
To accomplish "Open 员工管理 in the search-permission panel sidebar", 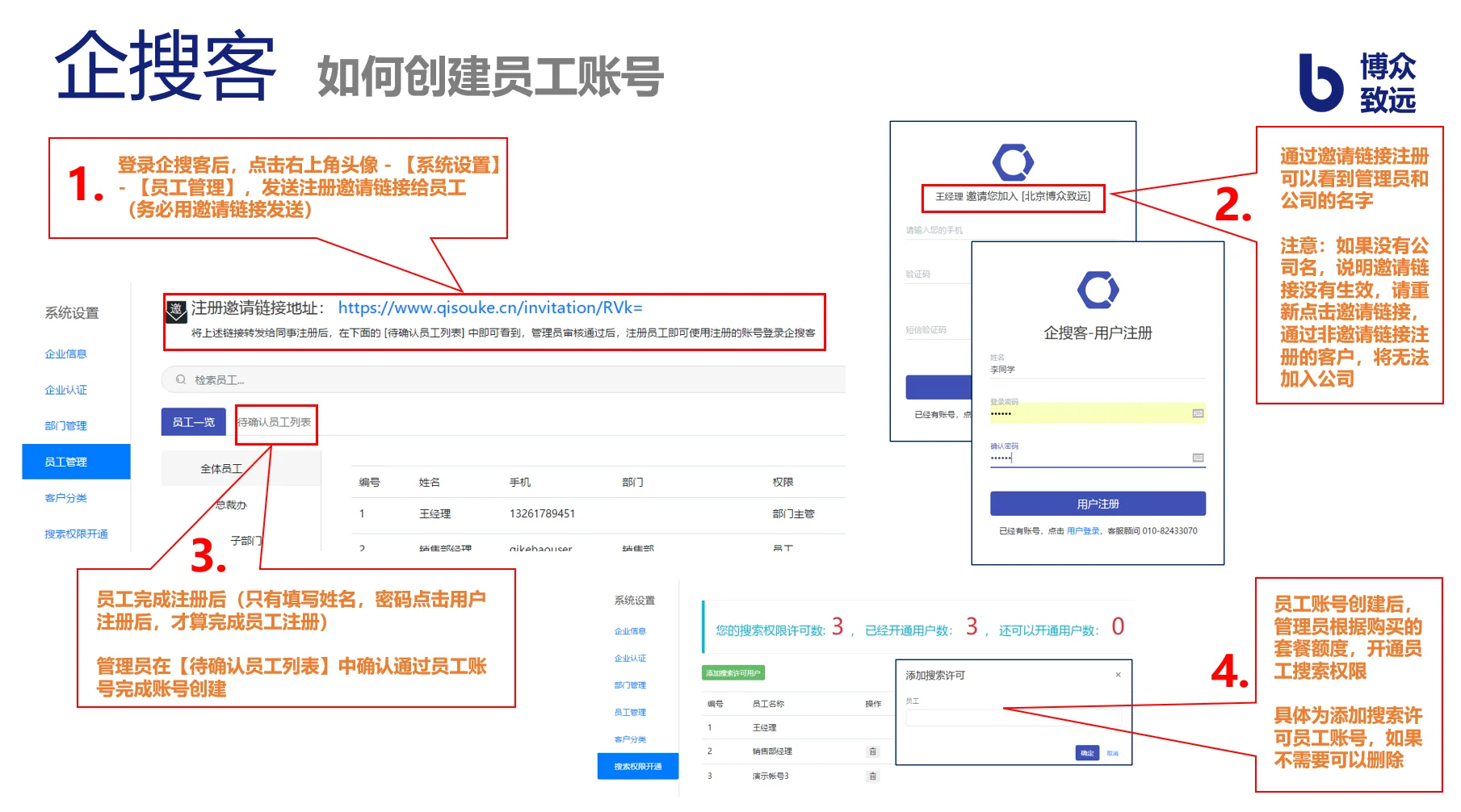I will point(630,712).
